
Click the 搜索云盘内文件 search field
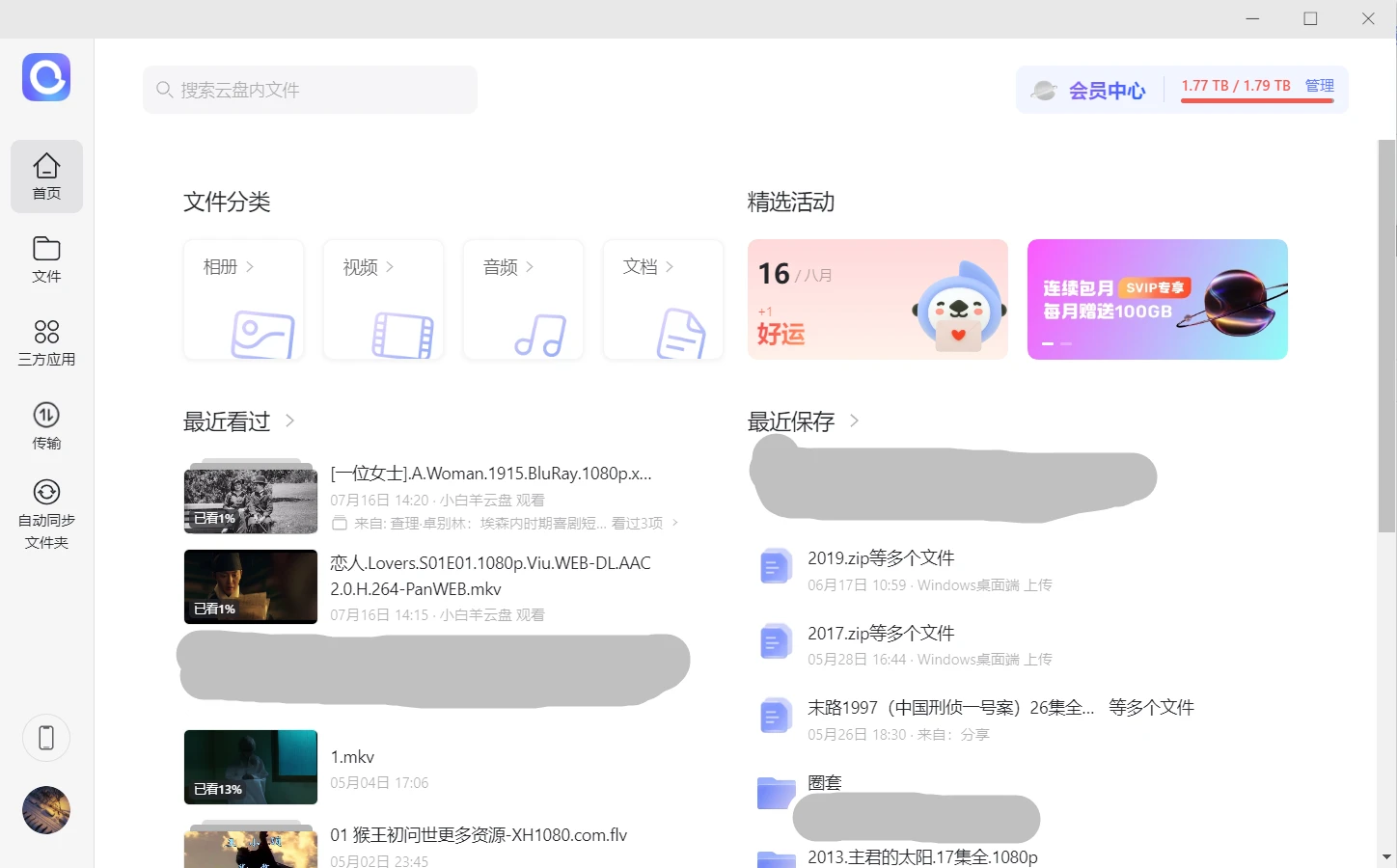point(311,90)
